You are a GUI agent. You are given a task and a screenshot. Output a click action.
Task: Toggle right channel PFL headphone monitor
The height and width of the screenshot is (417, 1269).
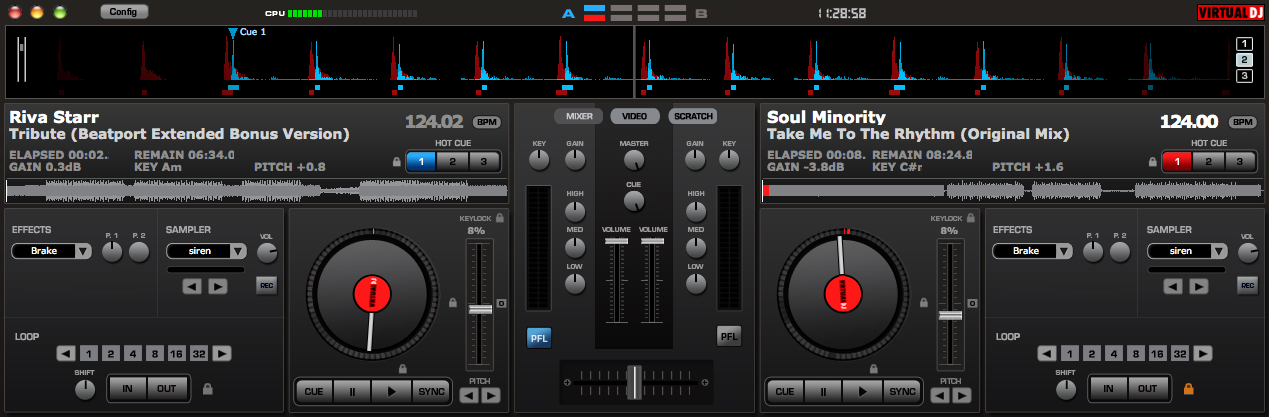click(729, 337)
